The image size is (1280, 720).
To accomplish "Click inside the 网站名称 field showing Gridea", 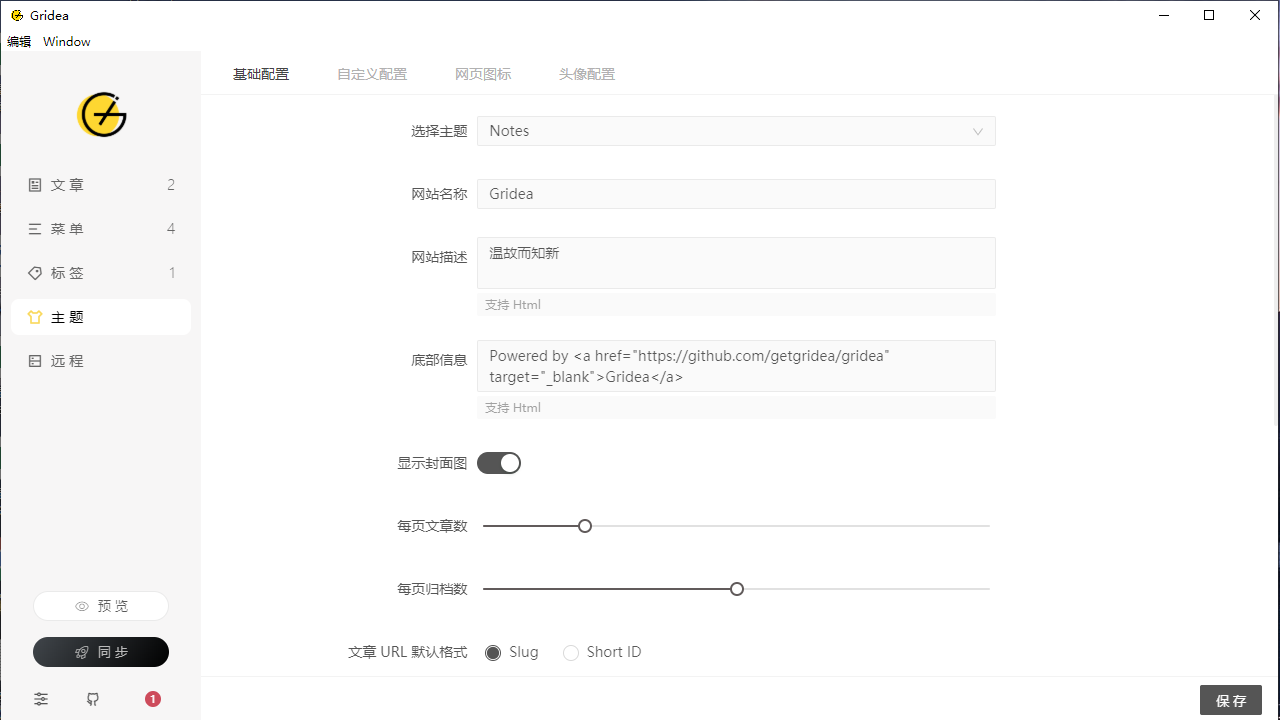I will tap(736, 193).
